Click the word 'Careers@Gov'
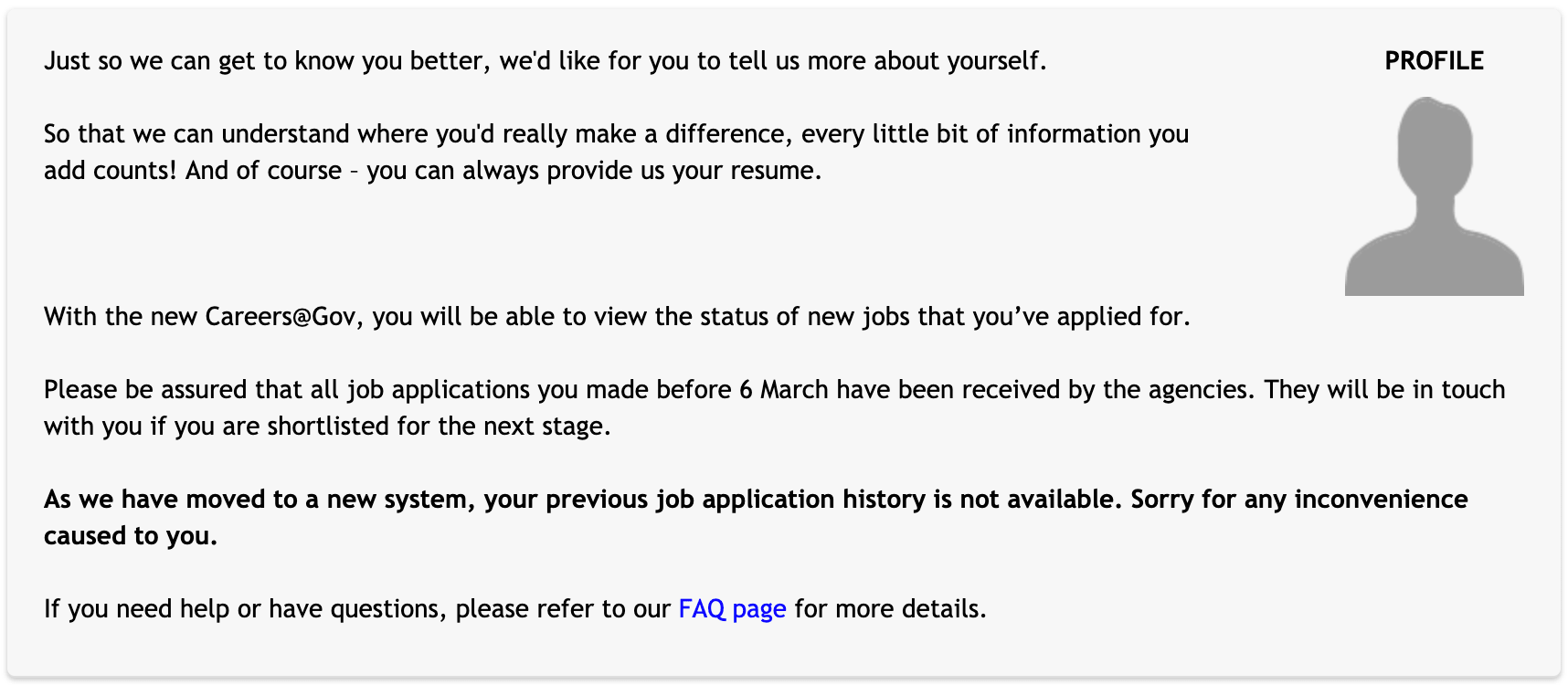This screenshot has width=1568, height=685. 280,317
